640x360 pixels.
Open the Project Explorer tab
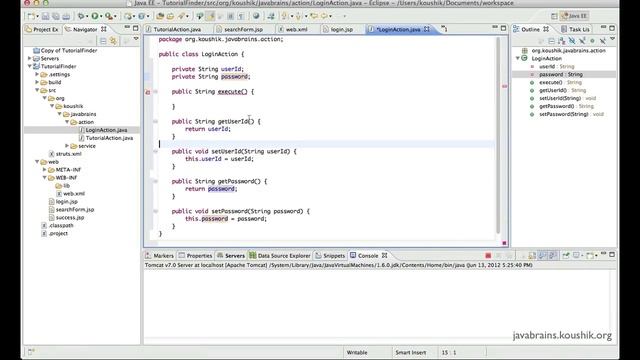click(x=42, y=29)
